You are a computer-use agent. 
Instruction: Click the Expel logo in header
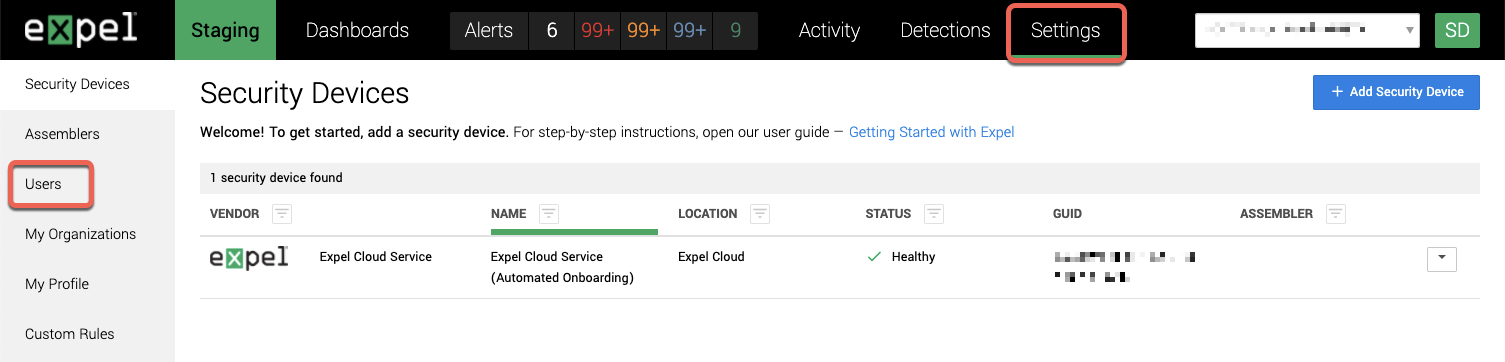[x=82, y=30]
